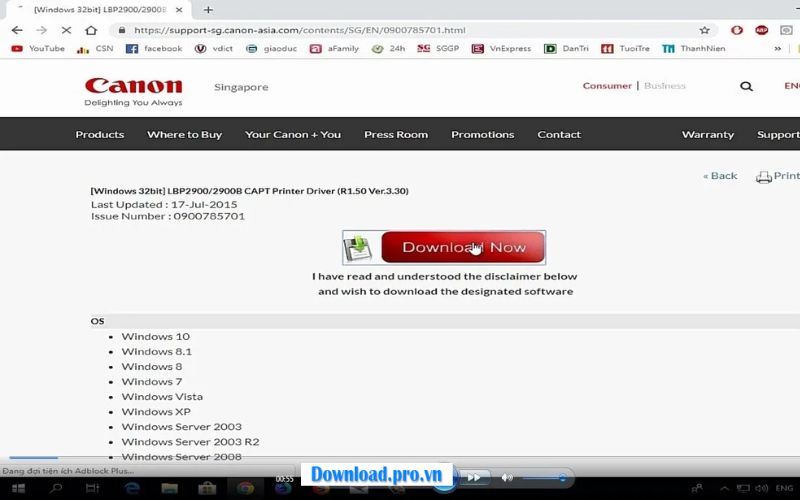The image size is (800, 500).
Task: Open the Products menu
Action: 100,135
